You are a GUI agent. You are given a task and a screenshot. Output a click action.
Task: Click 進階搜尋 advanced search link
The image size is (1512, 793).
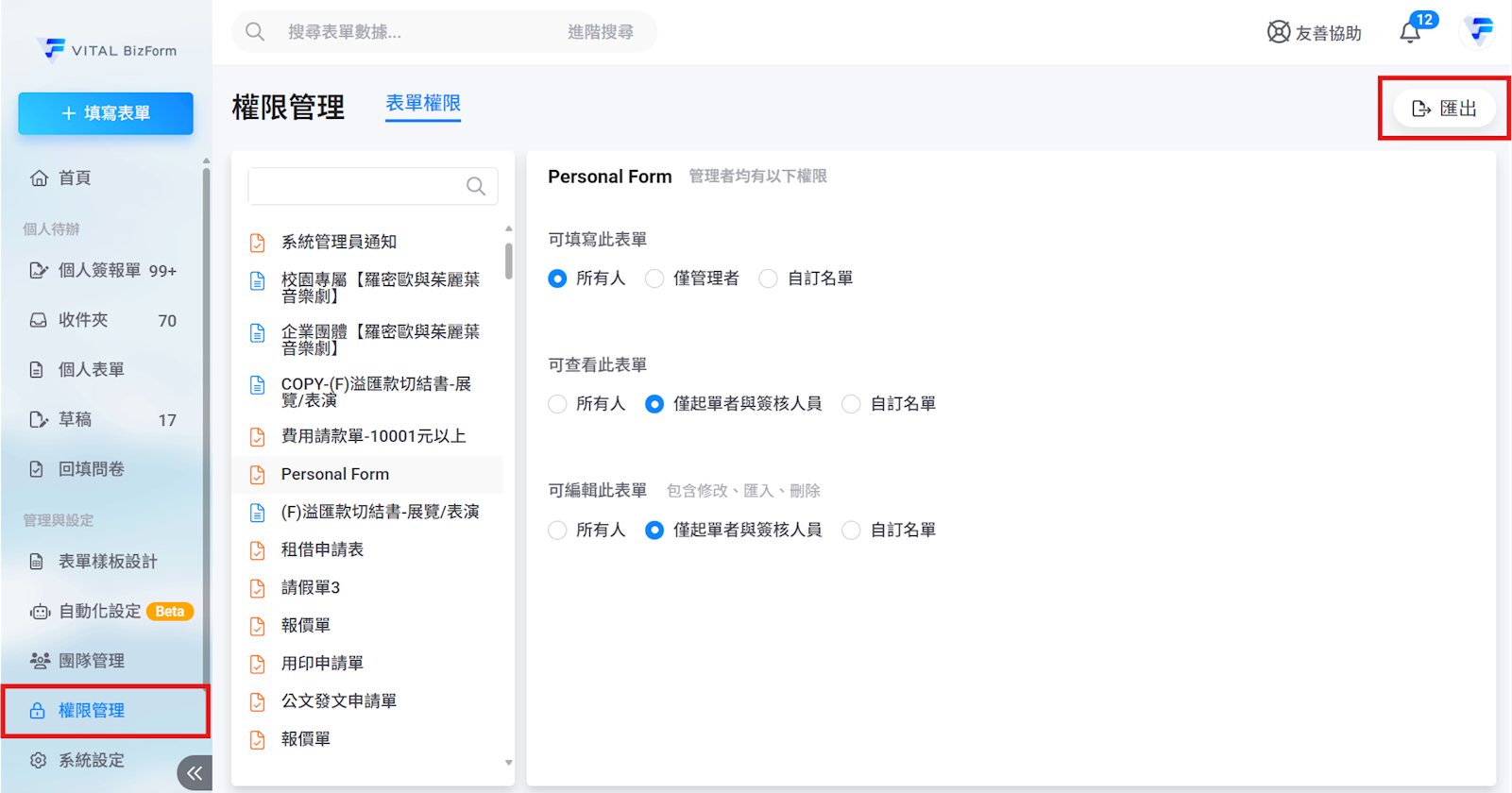(x=600, y=32)
